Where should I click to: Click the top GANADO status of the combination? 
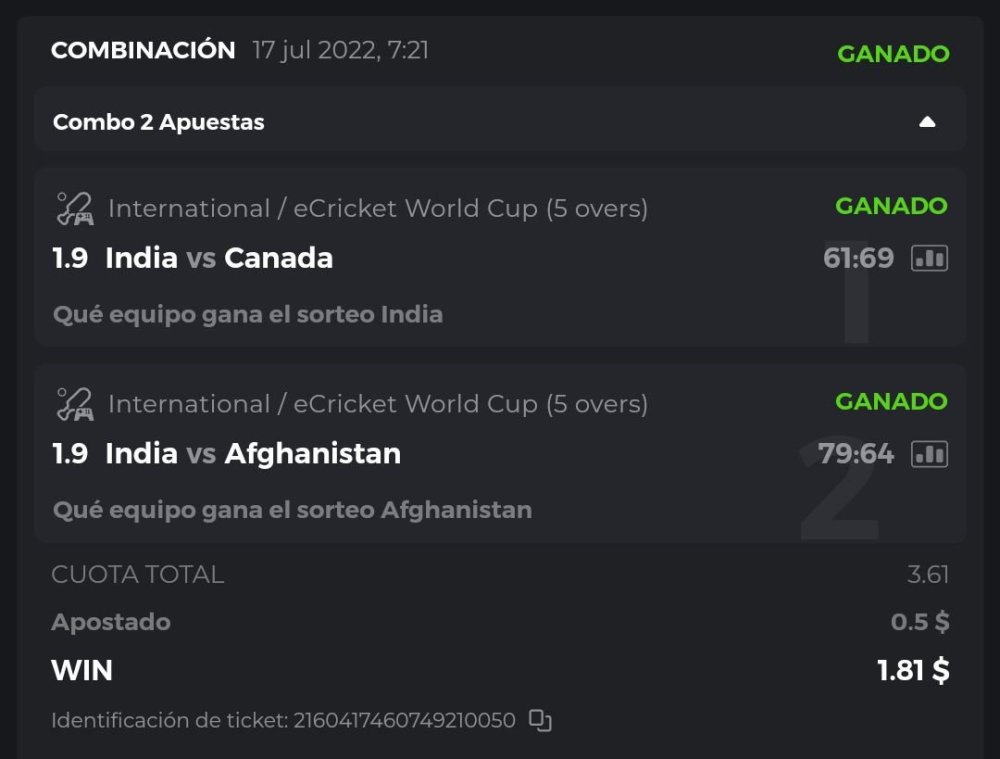click(893, 54)
